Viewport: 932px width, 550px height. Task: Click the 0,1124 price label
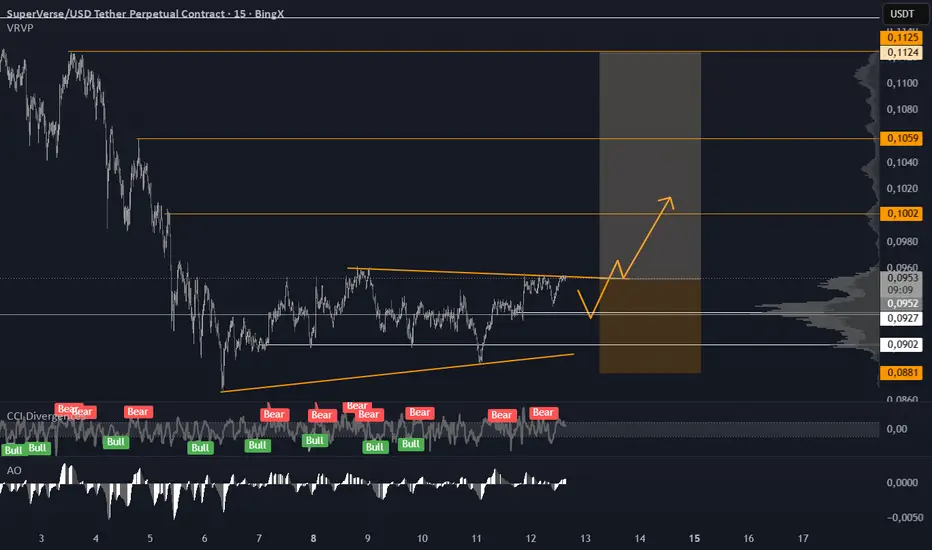[902, 52]
